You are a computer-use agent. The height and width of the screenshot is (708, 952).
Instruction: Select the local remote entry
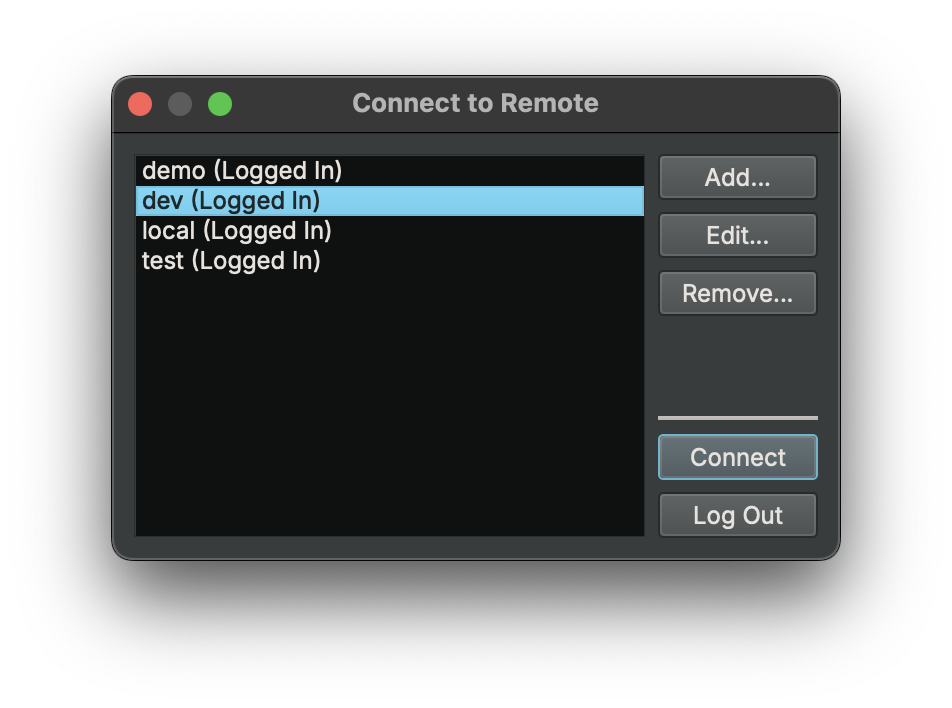pyautogui.click(x=235, y=231)
